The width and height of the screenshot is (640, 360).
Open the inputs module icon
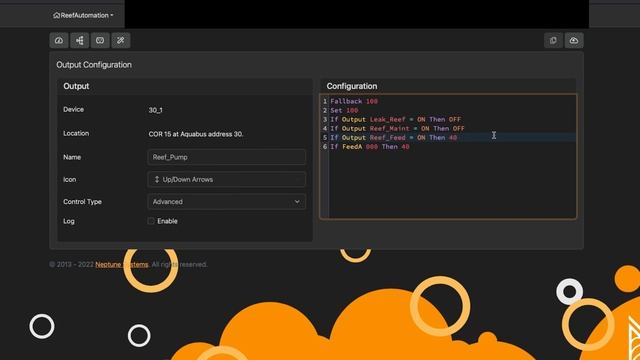tap(100, 40)
